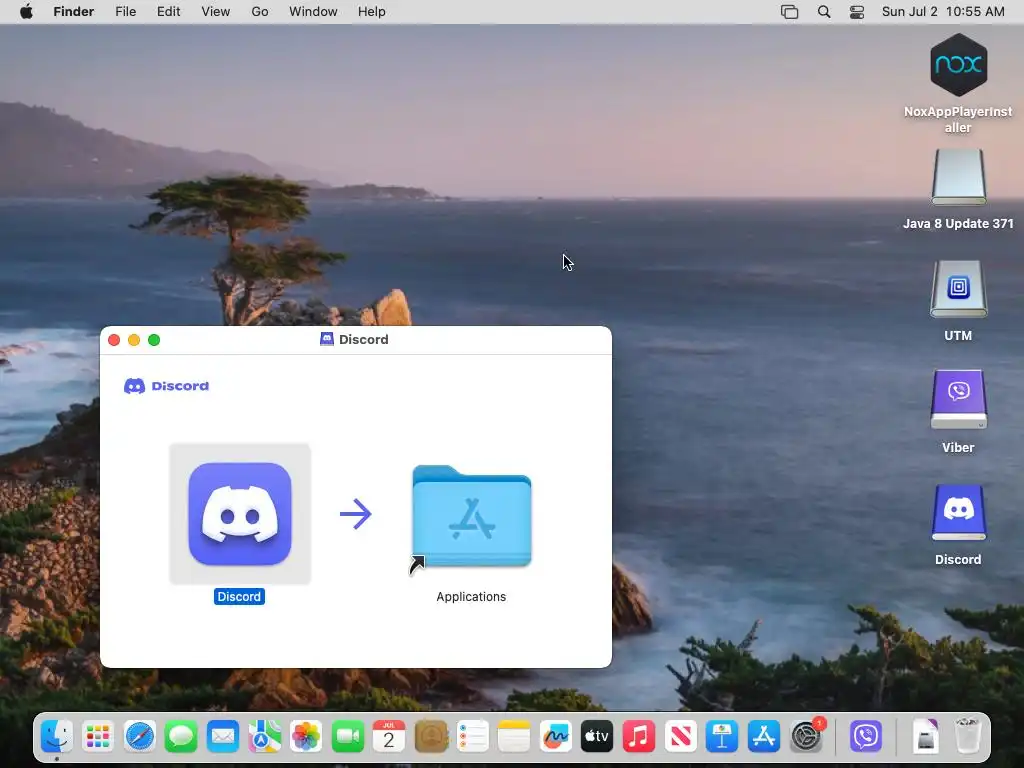Open the Apple menu
This screenshot has width=1024, height=768.
coord(26,12)
